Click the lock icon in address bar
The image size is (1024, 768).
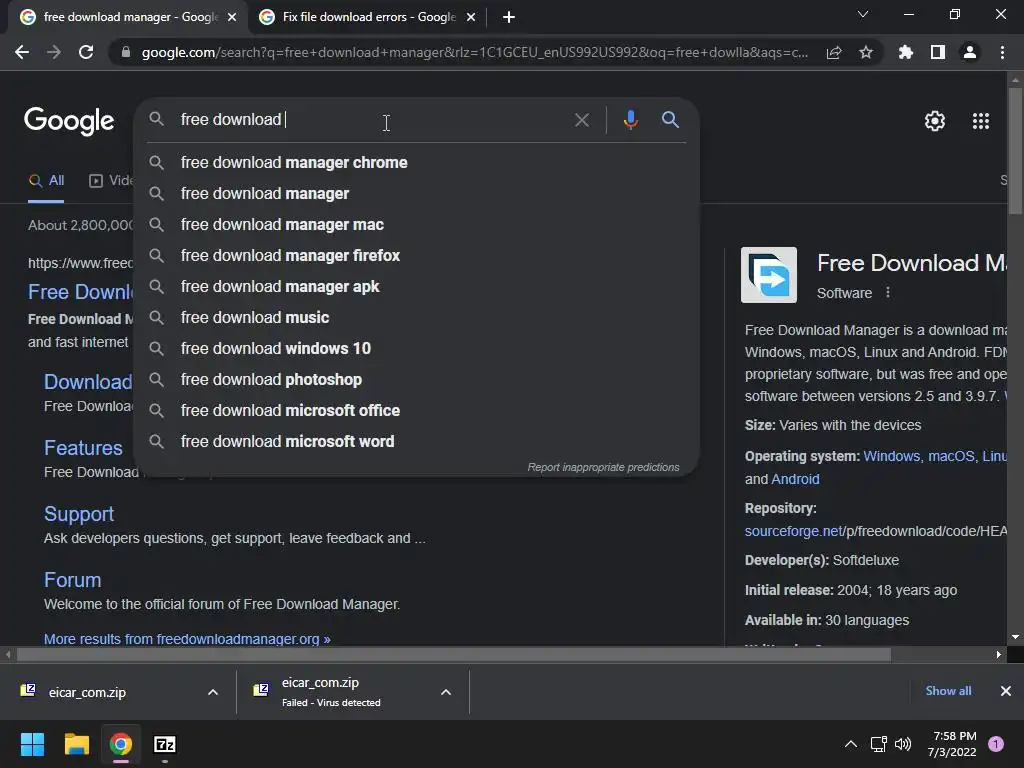pyautogui.click(x=125, y=52)
